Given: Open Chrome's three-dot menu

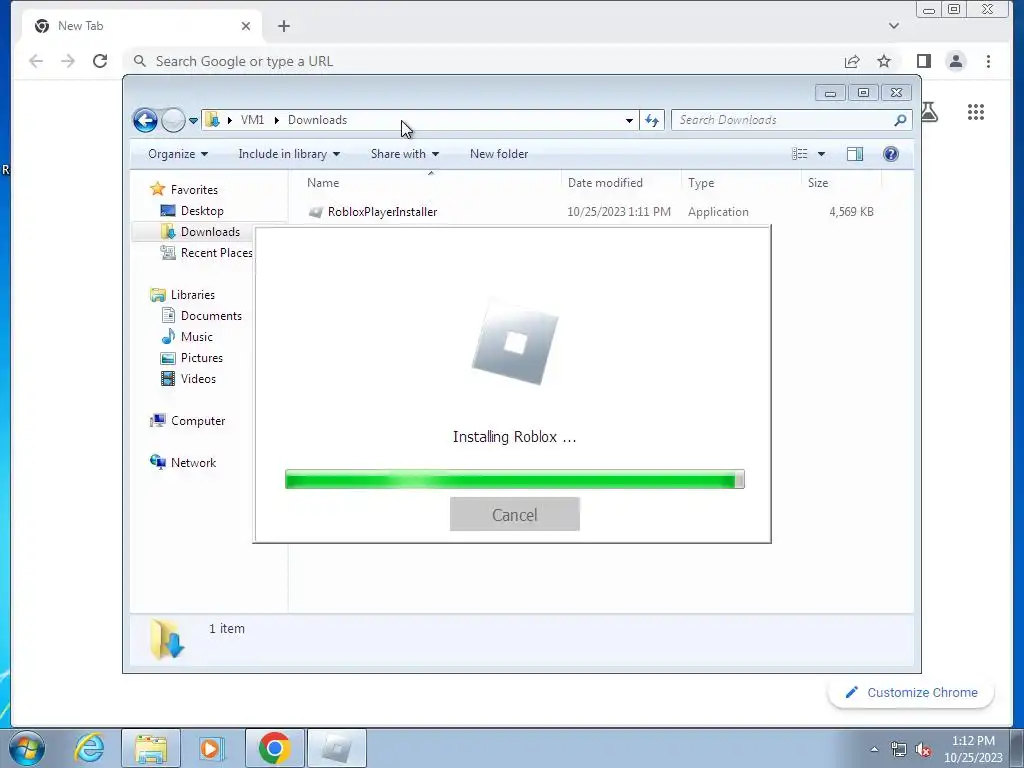Looking at the screenshot, I should [988, 61].
